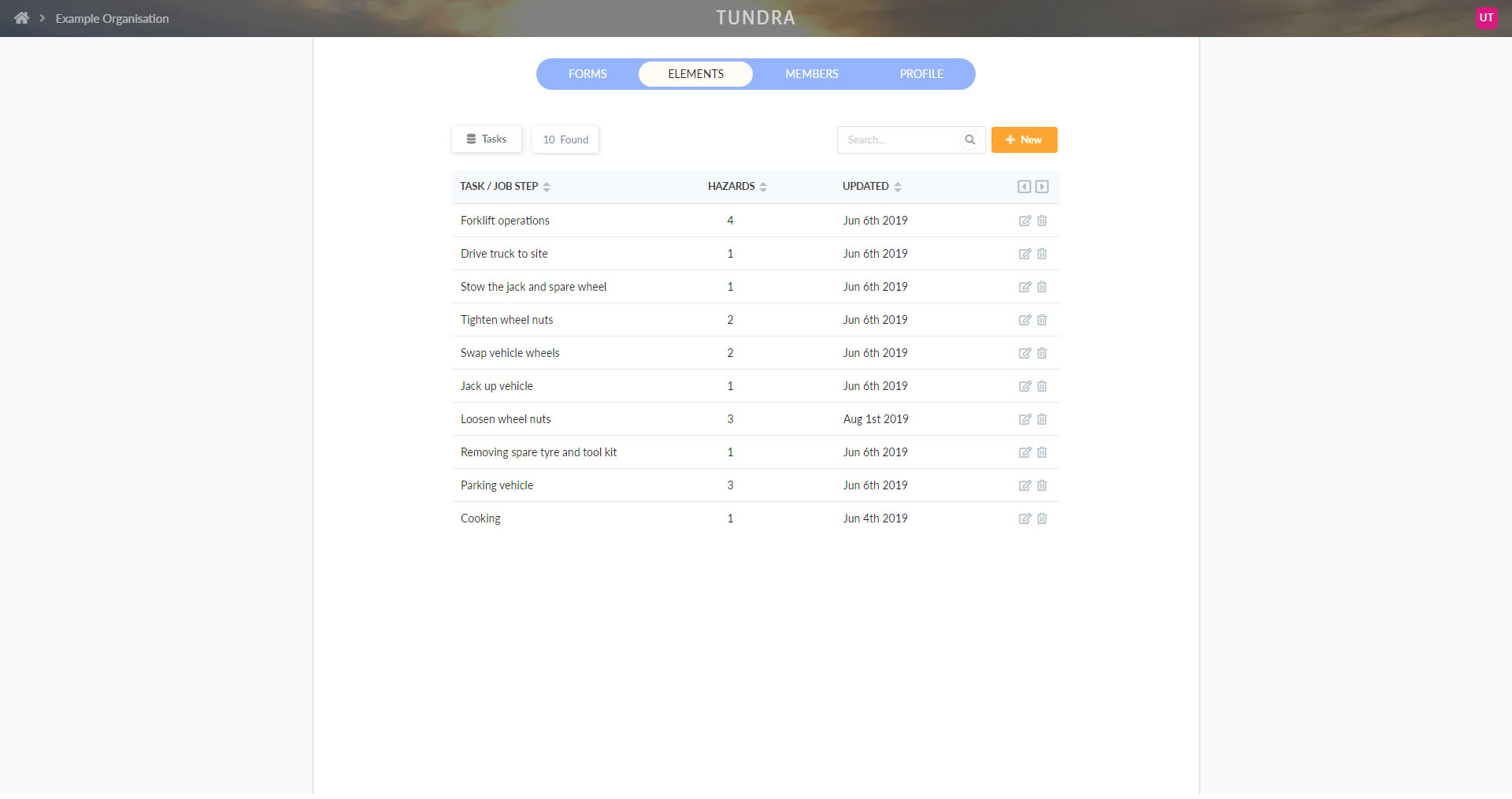
Task: Delete the Cooking task
Action: tap(1042, 518)
